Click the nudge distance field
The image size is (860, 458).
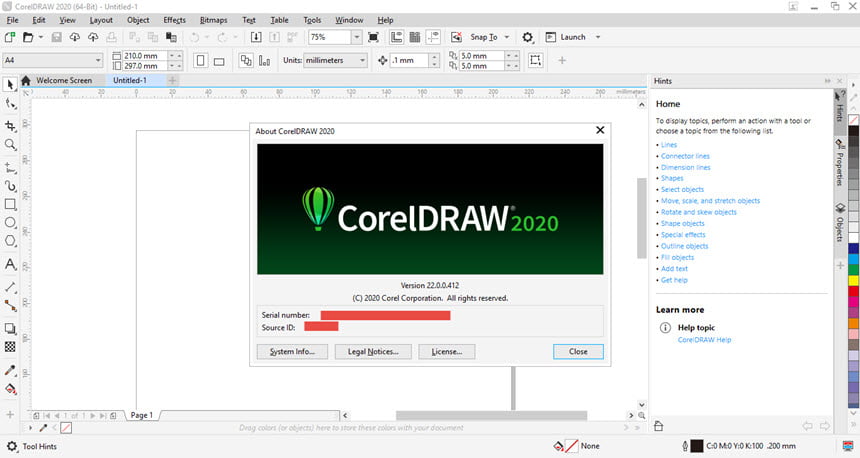(411, 60)
